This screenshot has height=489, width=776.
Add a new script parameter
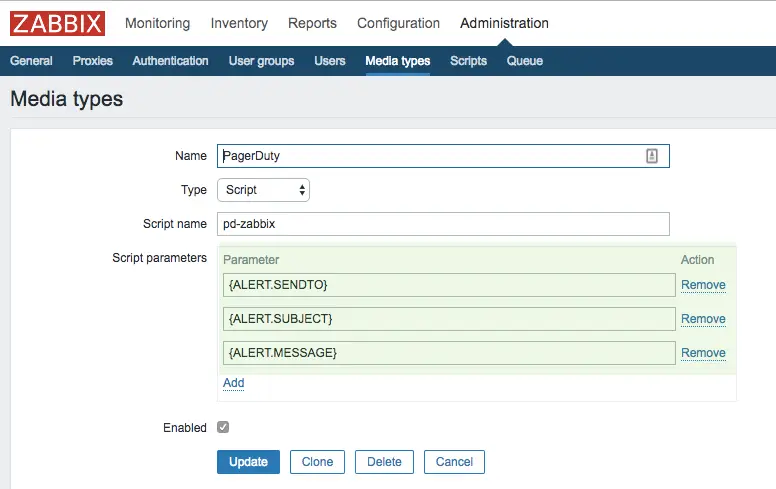234,383
